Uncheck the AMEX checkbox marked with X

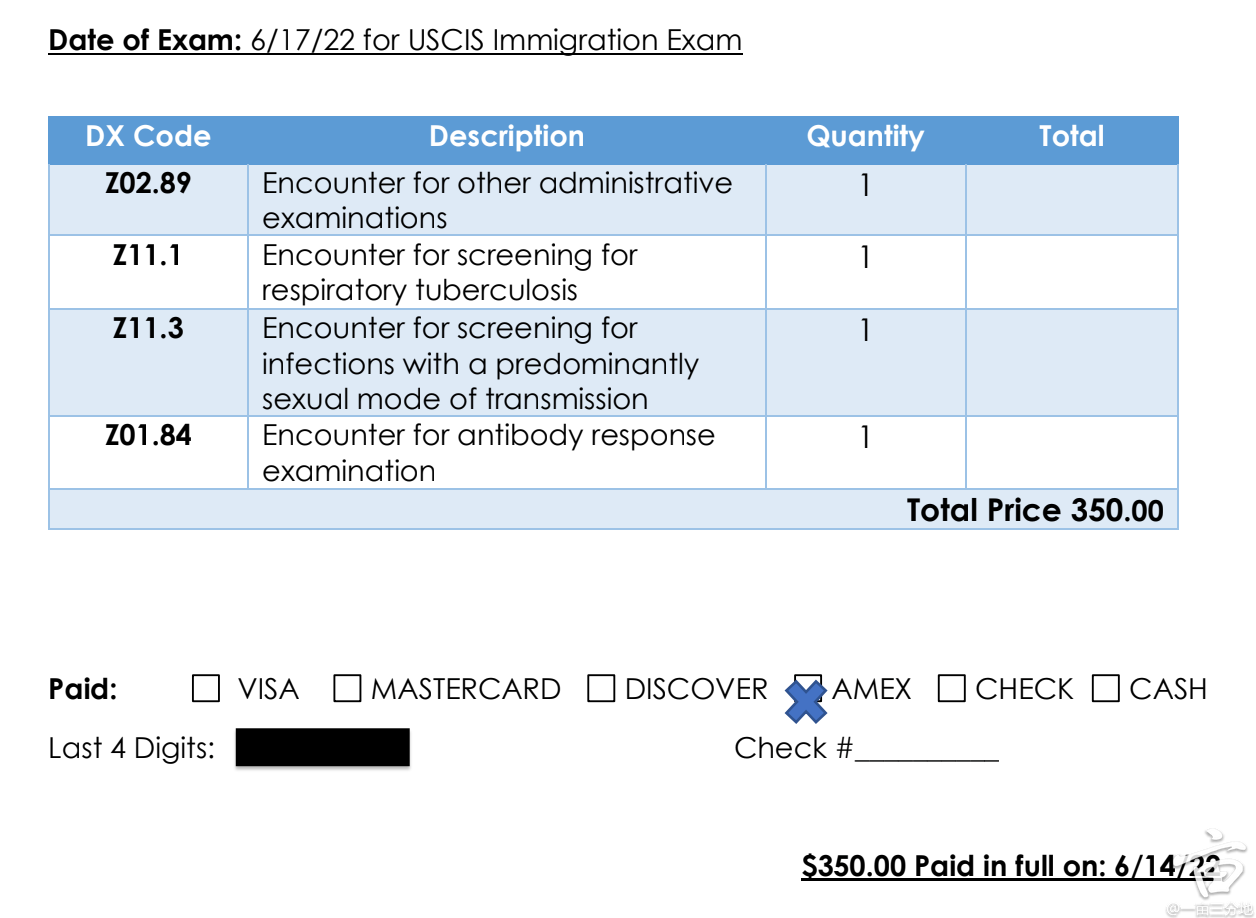tap(807, 689)
